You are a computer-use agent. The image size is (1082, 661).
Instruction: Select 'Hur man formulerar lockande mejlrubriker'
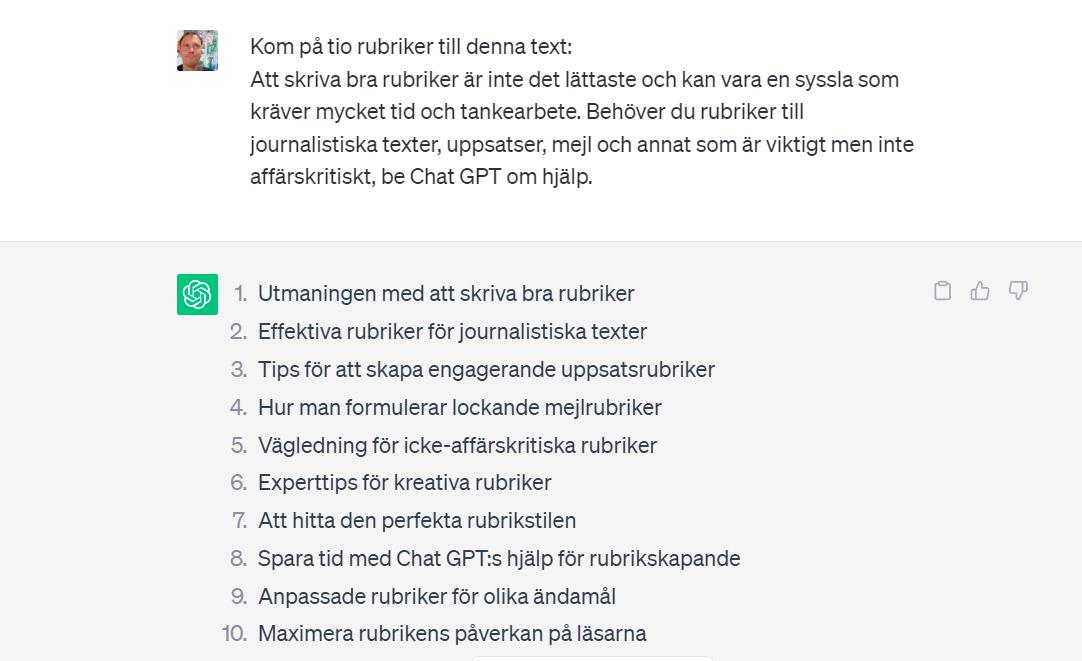click(x=460, y=408)
